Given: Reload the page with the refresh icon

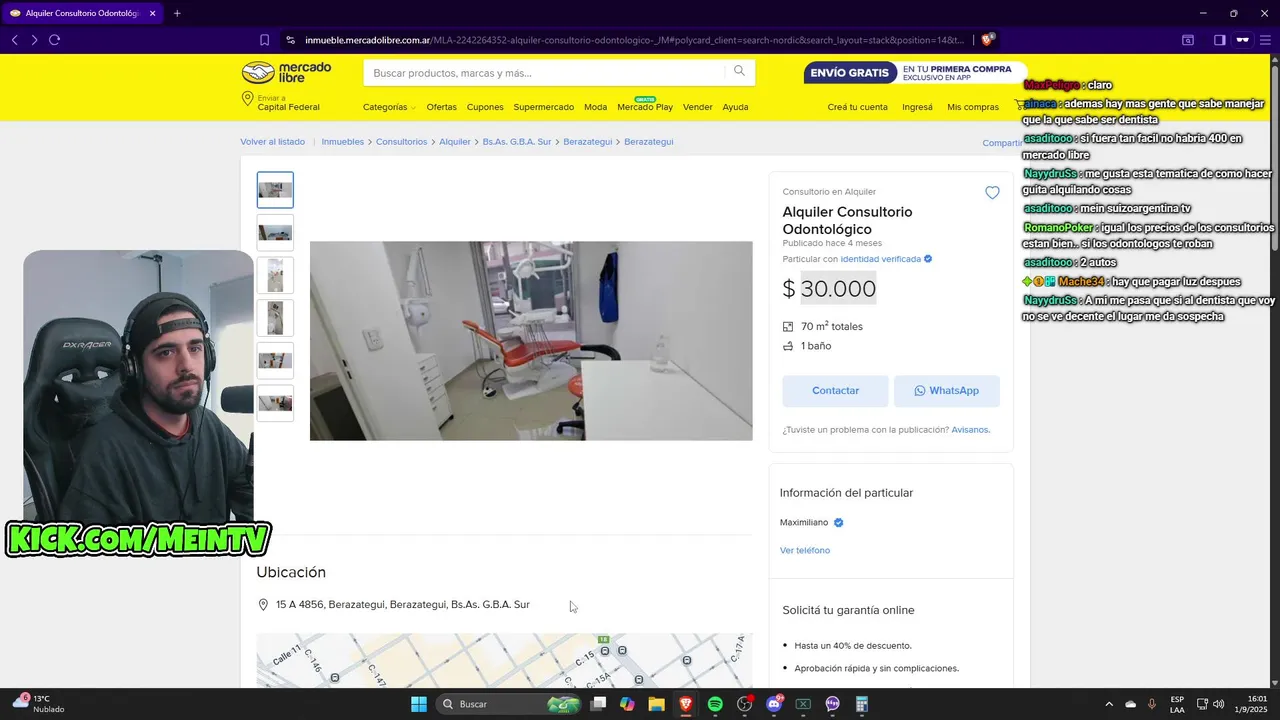Looking at the screenshot, I should [54, 40].
